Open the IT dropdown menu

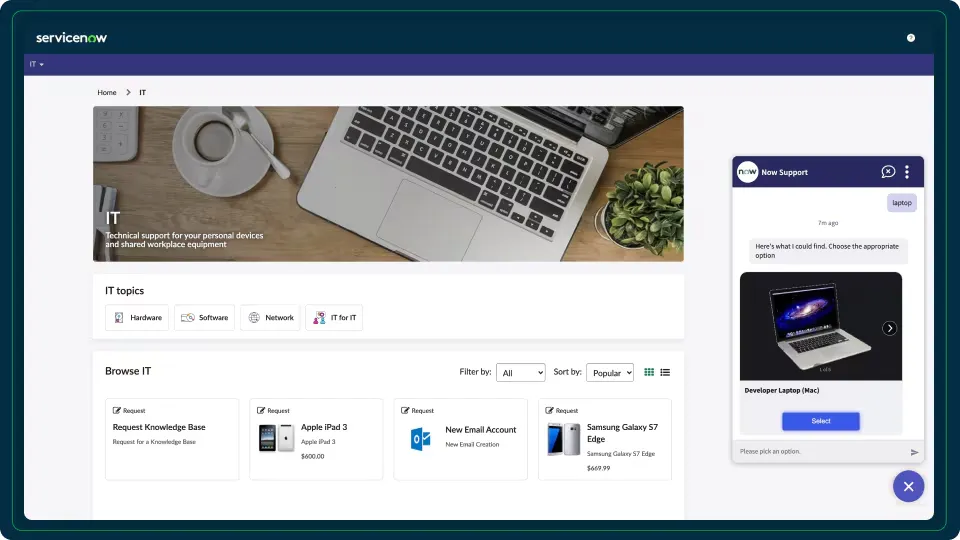click(x=37, y=64)
